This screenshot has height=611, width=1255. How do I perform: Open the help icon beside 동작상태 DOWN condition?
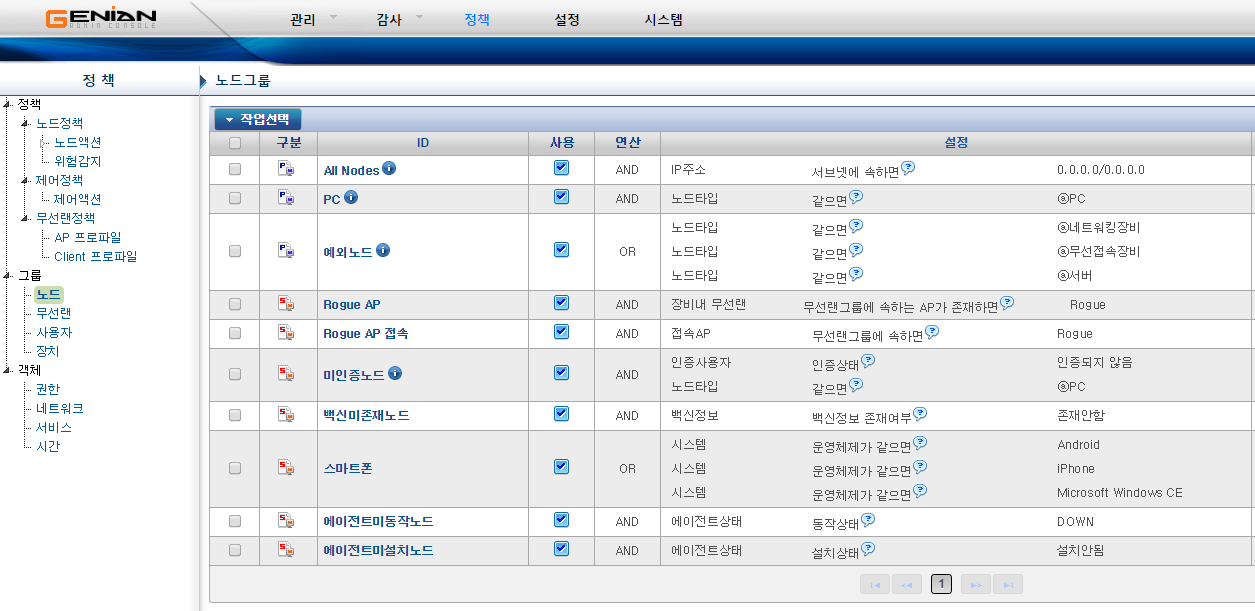point(868,517)
